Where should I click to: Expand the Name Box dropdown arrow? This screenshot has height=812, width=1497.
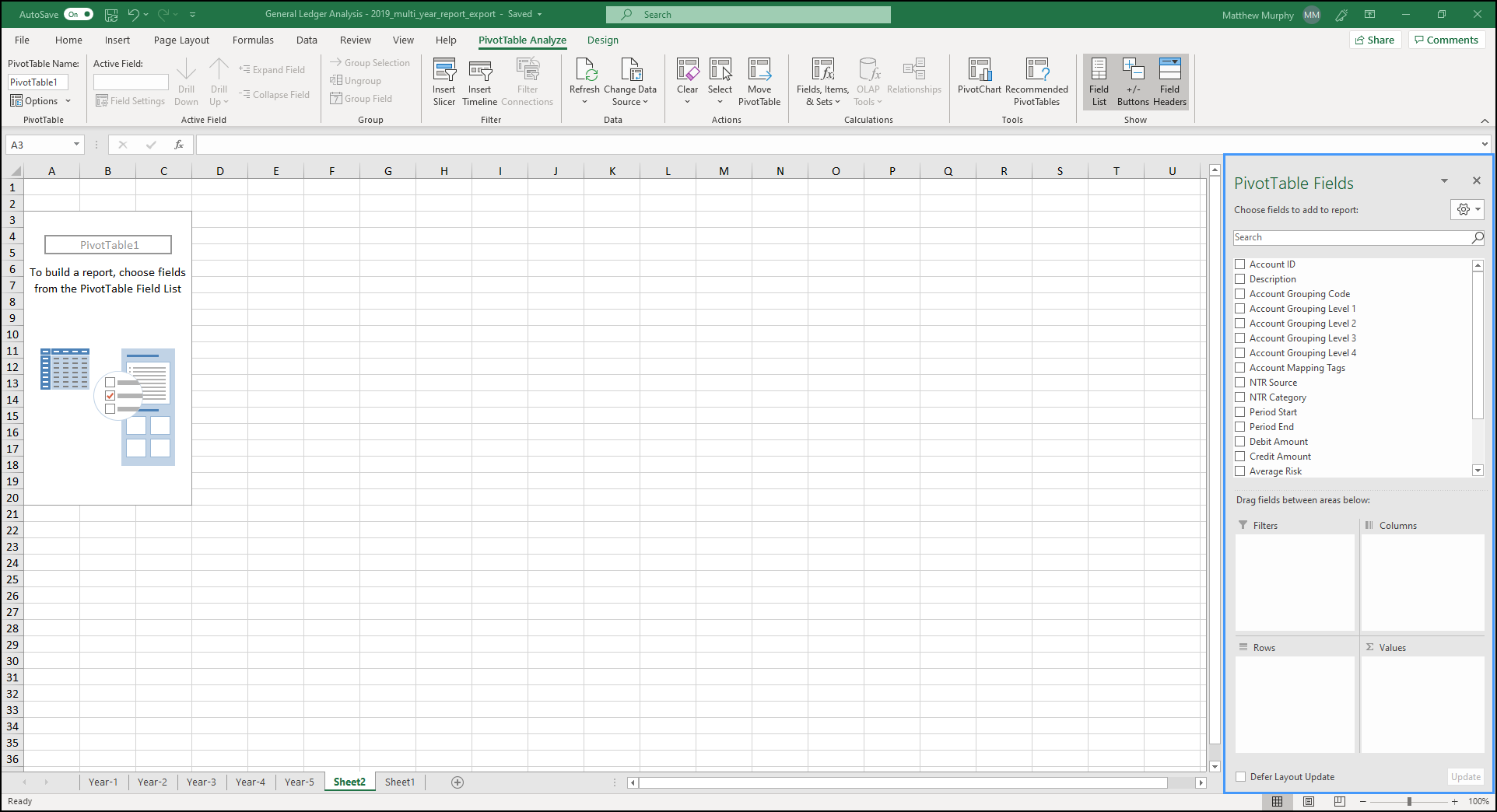point(76,144)
